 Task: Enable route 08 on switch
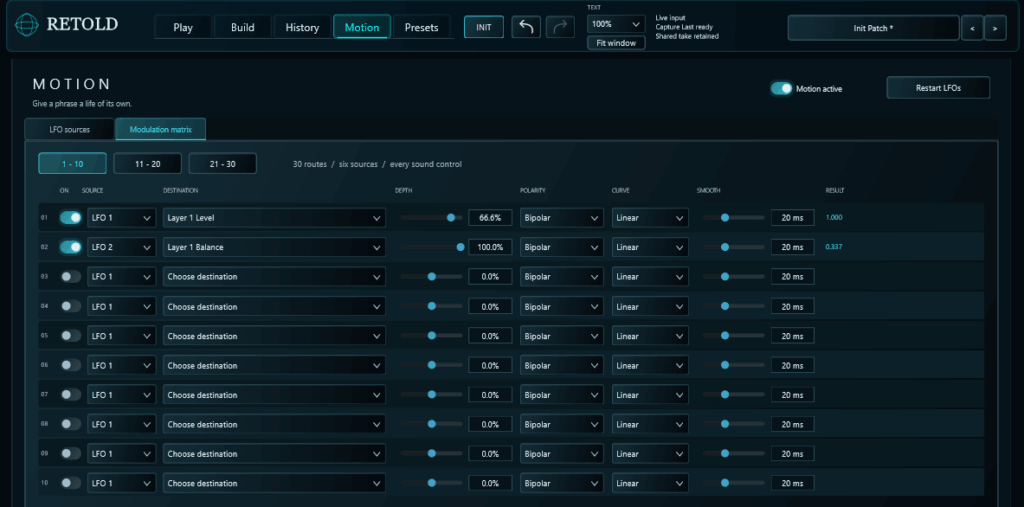click(71, 424)
